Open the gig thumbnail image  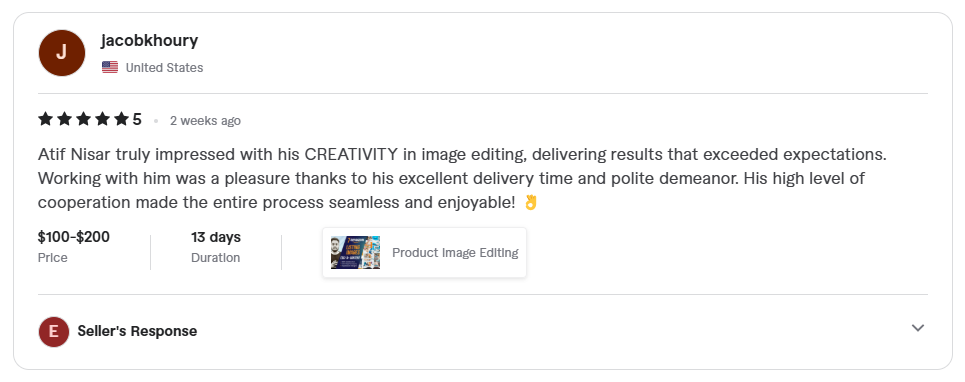(355, 253)
